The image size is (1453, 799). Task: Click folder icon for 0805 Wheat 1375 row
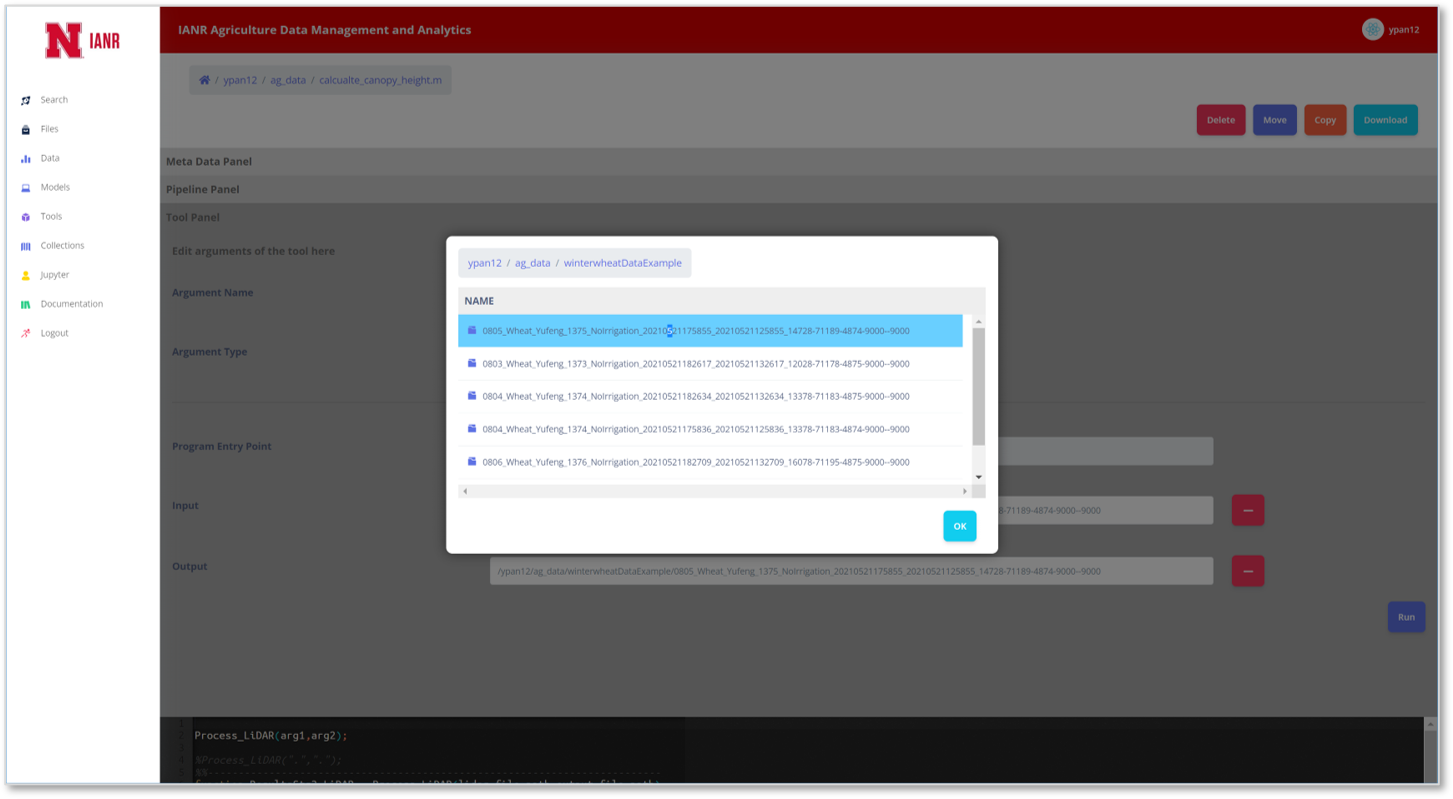click(x=472, y=330)
